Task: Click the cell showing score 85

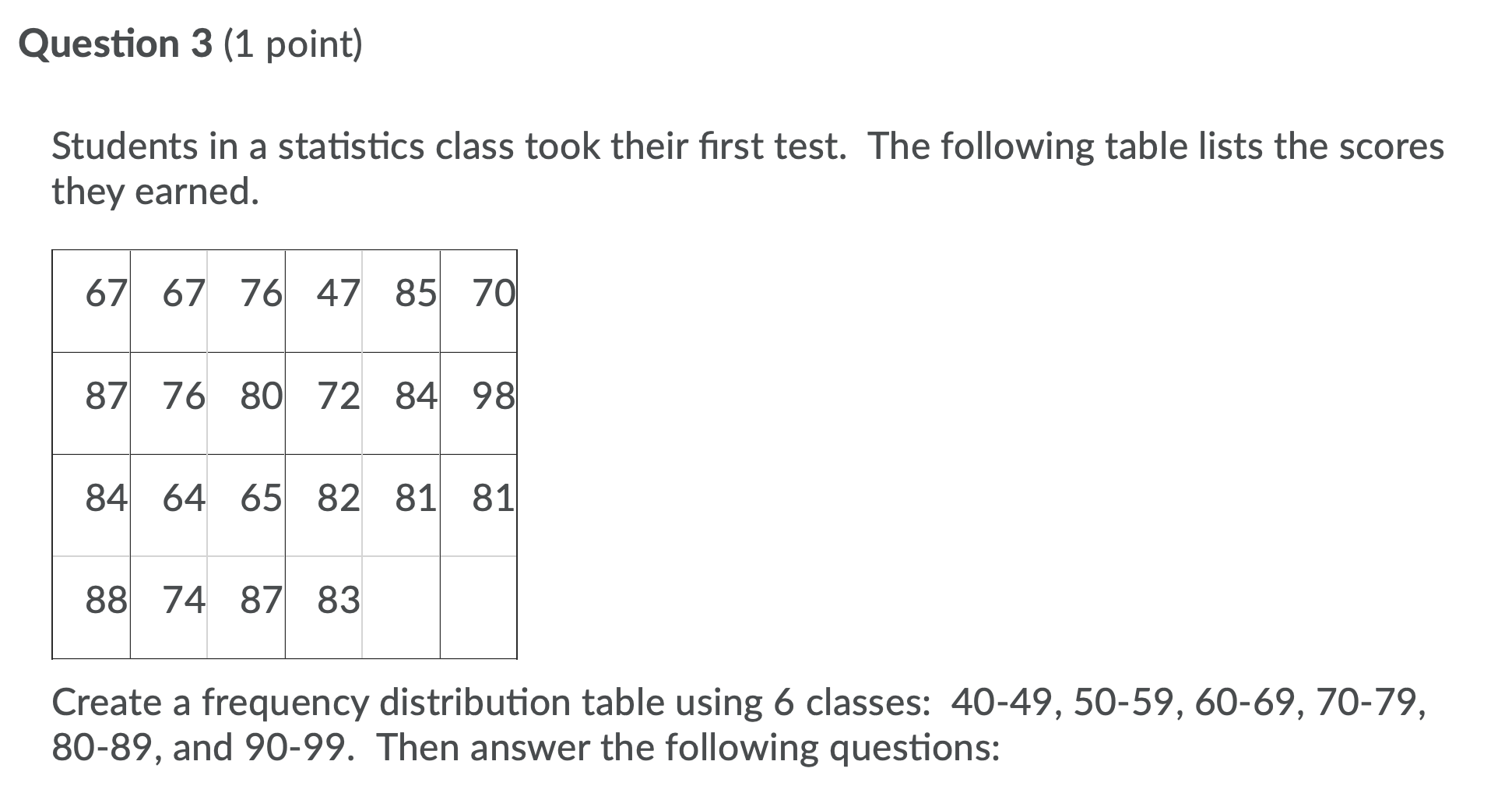Action: 401,301
